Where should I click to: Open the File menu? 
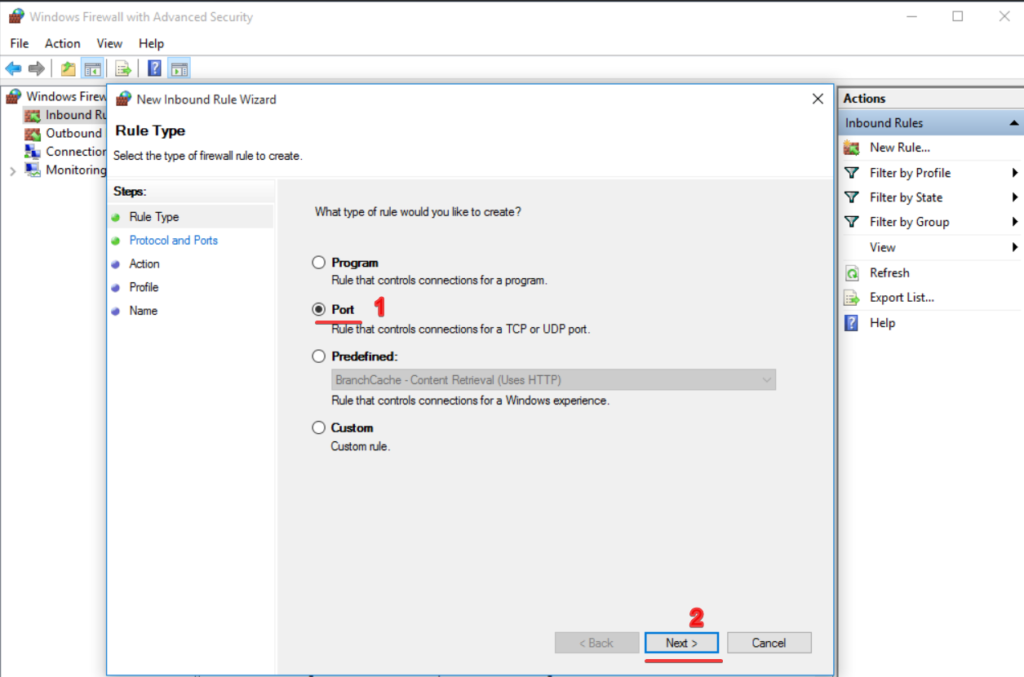coord(19,44)
